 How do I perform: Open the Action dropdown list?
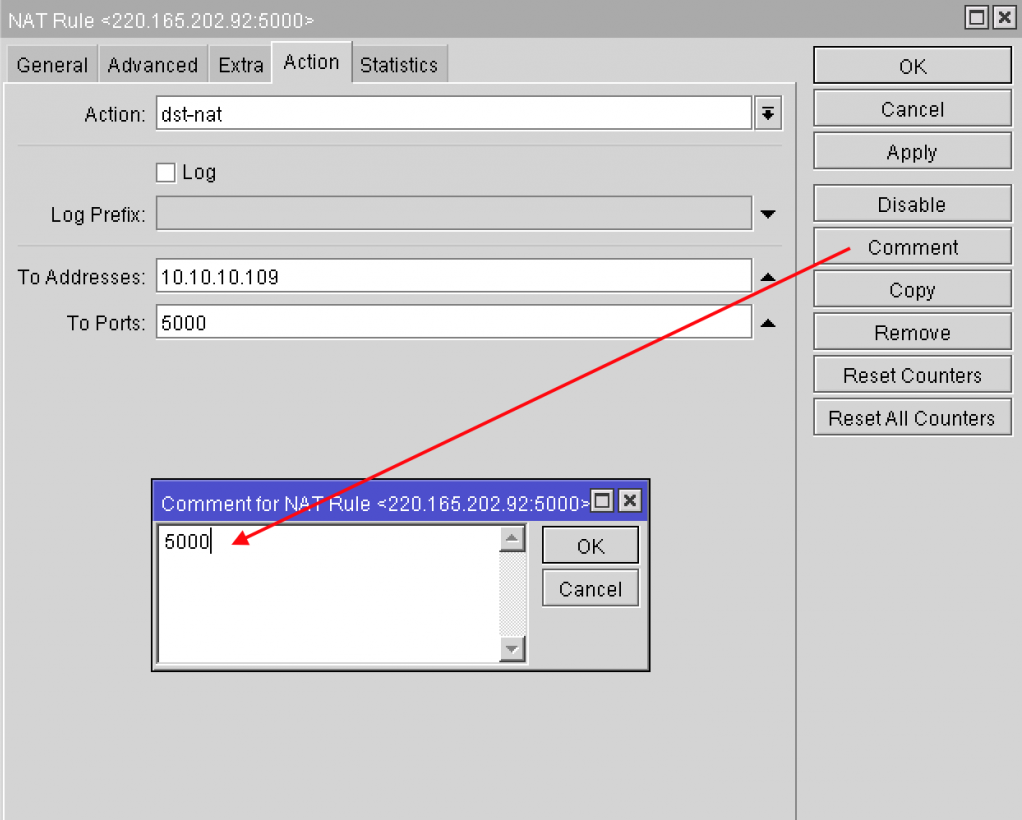[x=767, y=114]
